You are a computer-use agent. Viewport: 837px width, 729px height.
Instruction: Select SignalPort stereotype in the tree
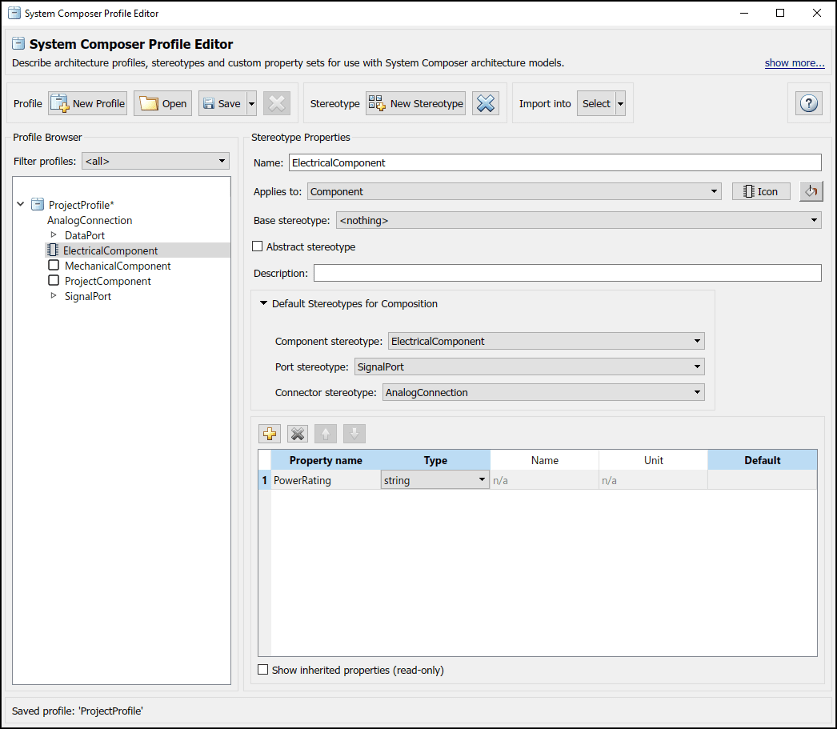tap(88, 296)
